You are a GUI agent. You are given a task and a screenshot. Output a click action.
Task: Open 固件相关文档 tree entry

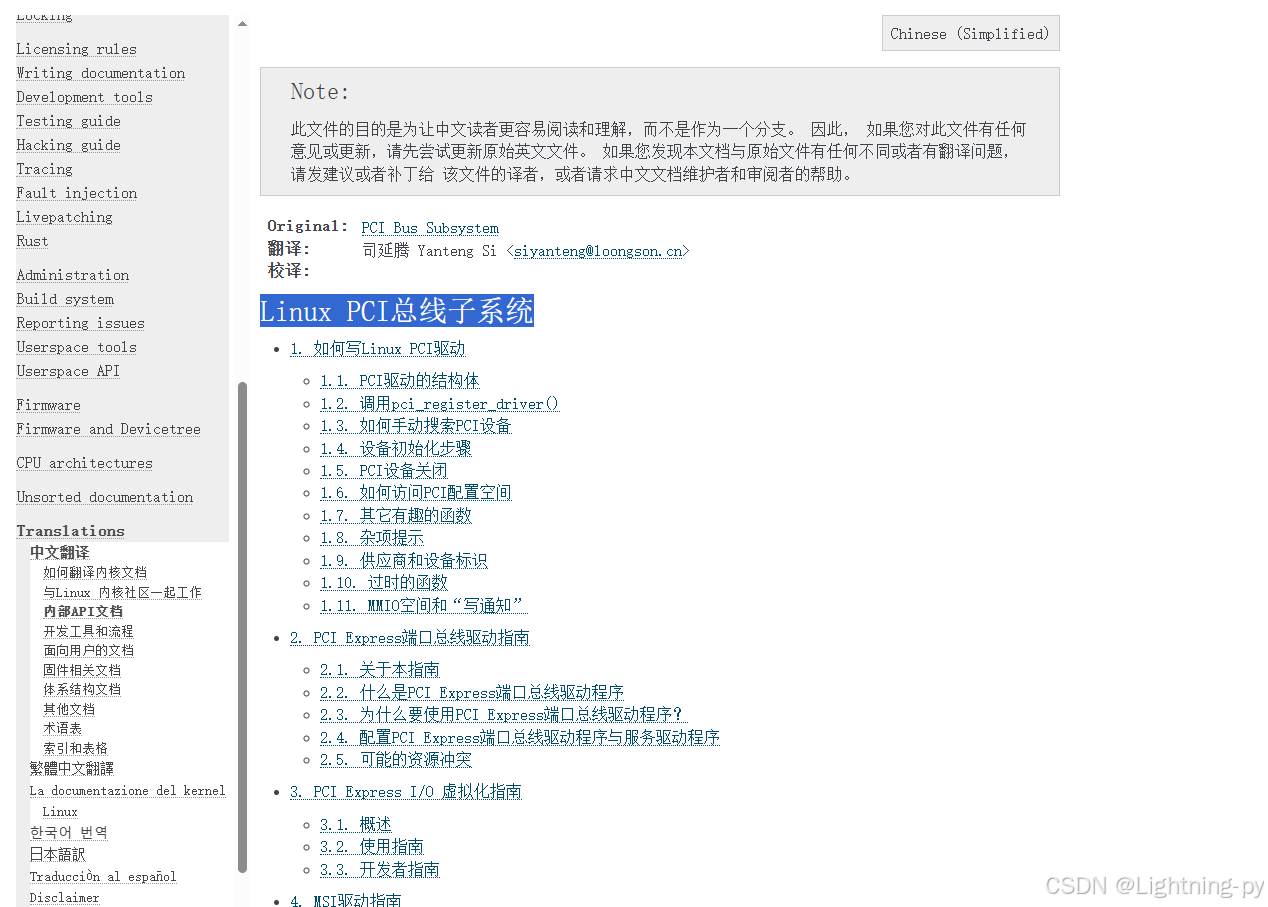pyautogui.click(x=82, y=670)
